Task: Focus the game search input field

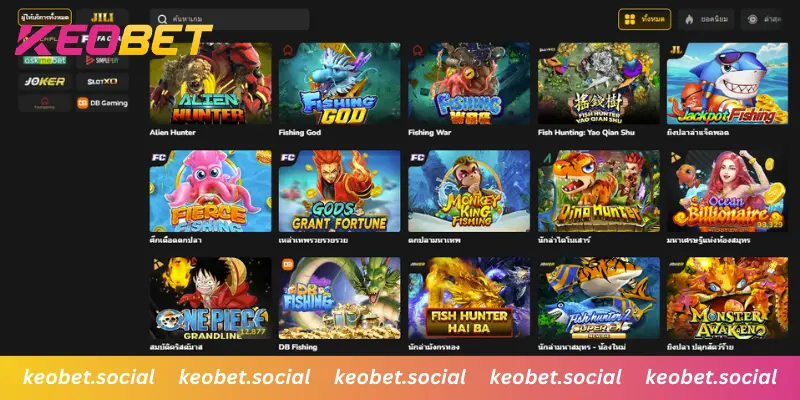Action: (x=230, y=19)
